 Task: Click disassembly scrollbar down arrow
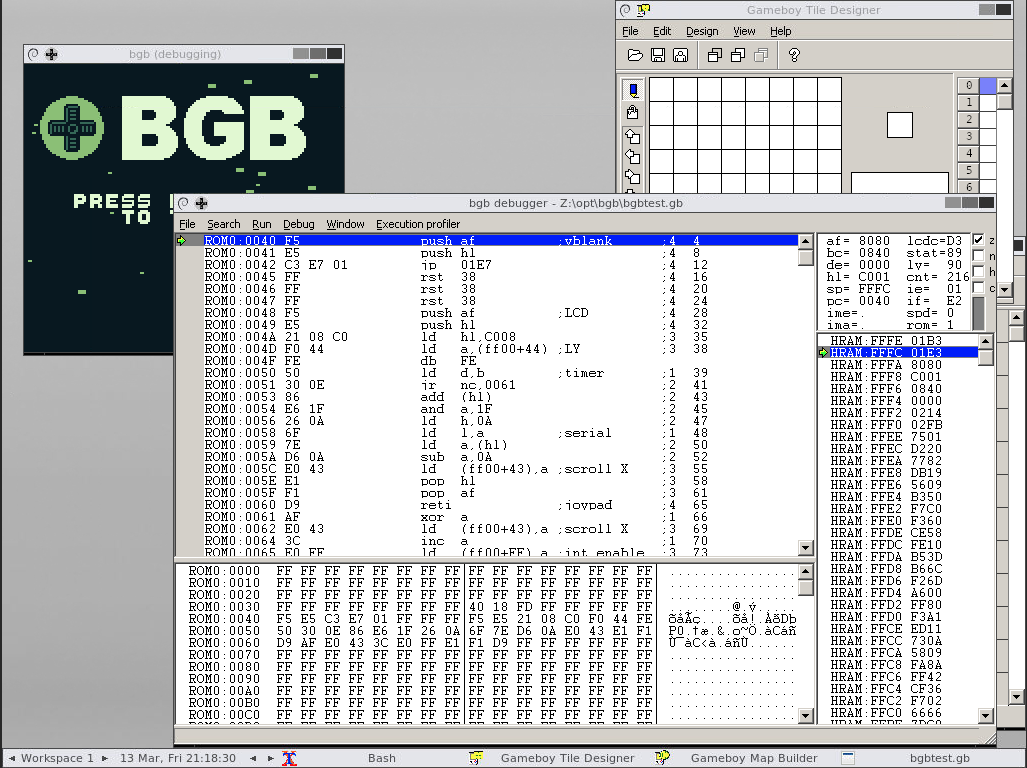[x=806, y=547]
